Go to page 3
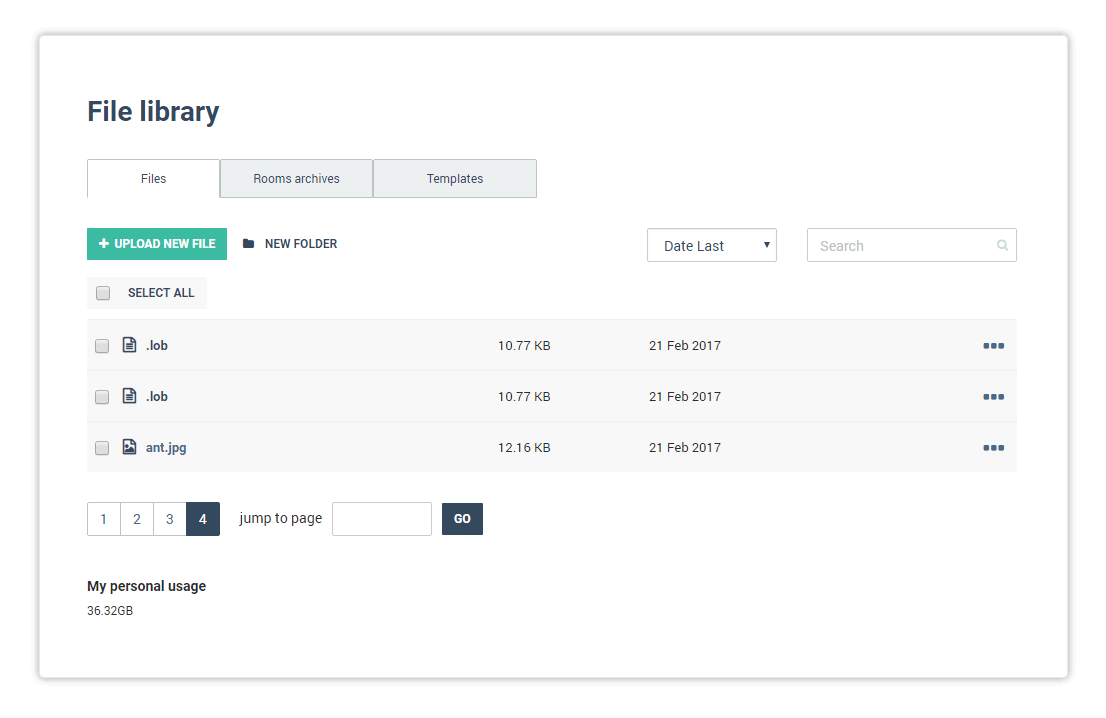Screen dimensions: 1106x718 170,519
